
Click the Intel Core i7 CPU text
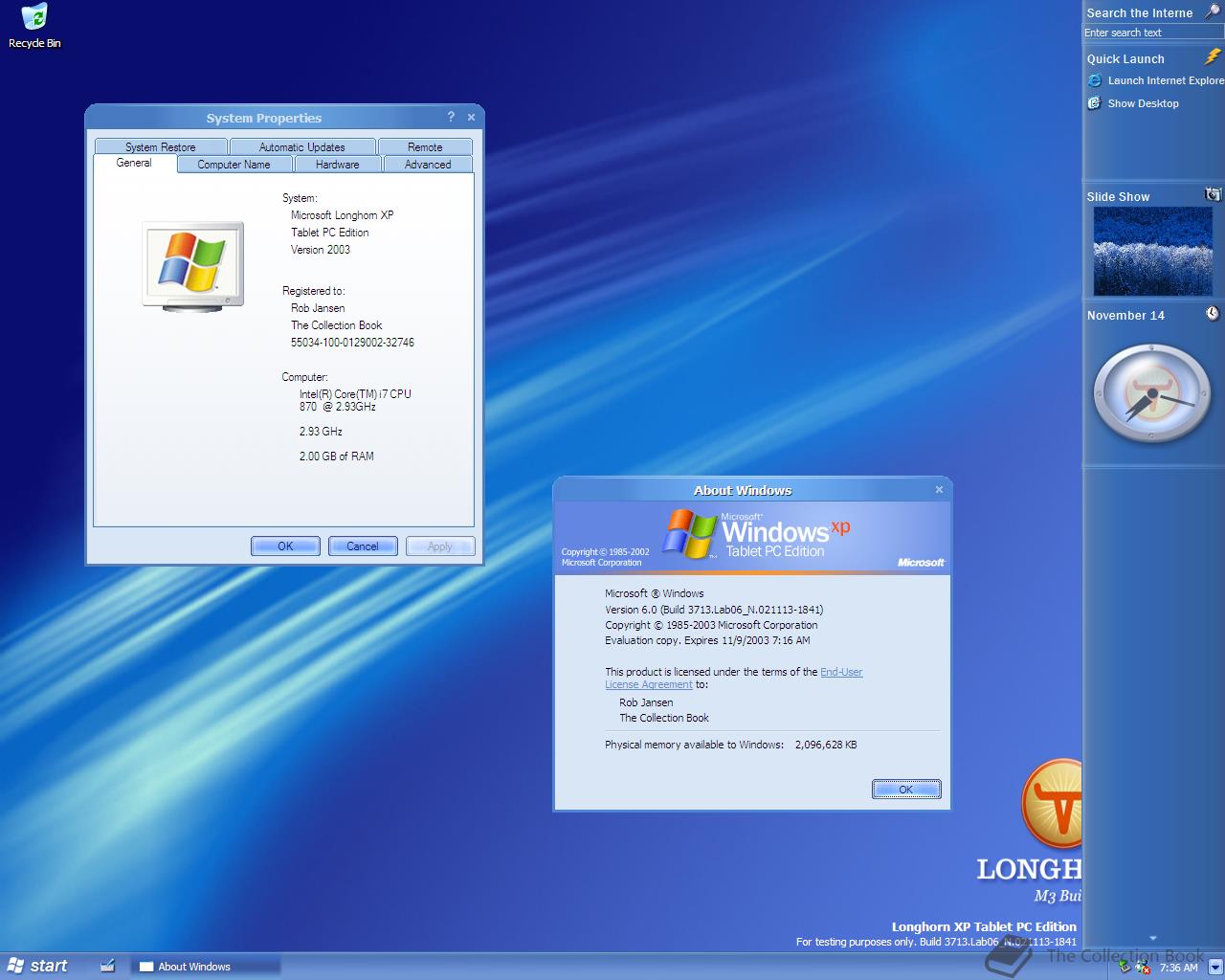355,400
